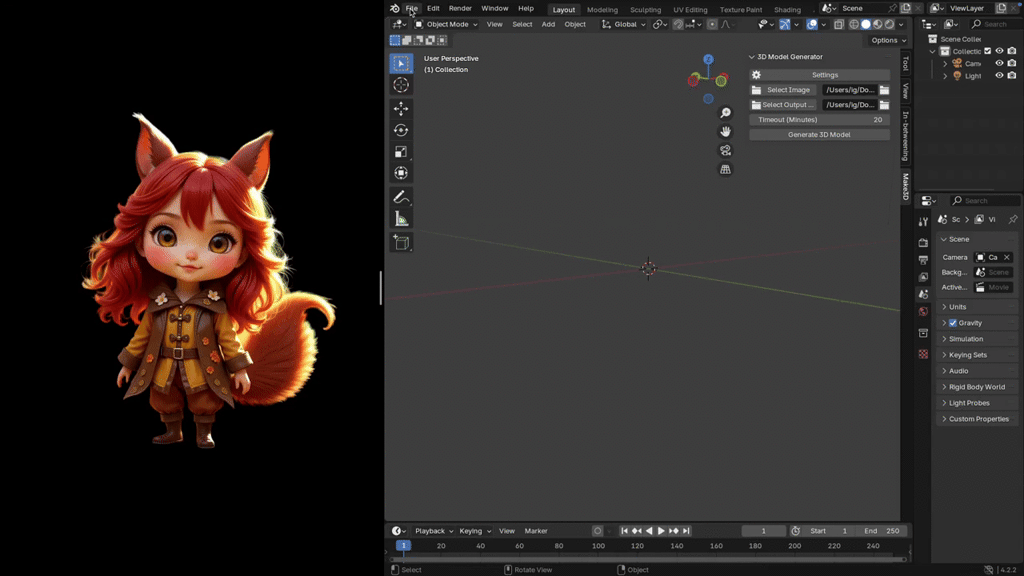The height and width of the screenshot is (576, 1024).
Task: Choose the Rotate tool
Action: click(x=401, y=130)
